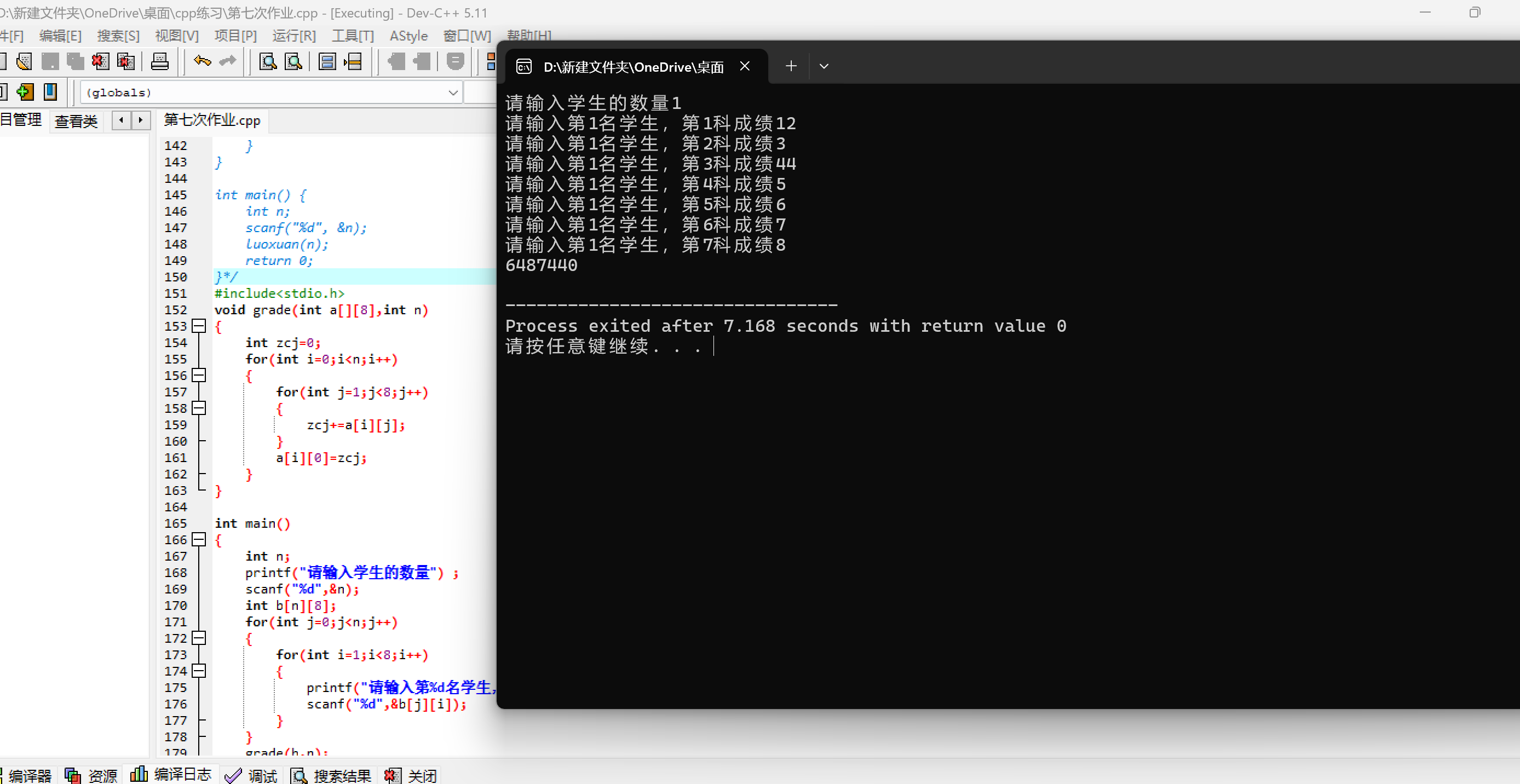Click the Open file toolbar icon
This screenshot has height=784, width=1520.
(x=24, y=61)
